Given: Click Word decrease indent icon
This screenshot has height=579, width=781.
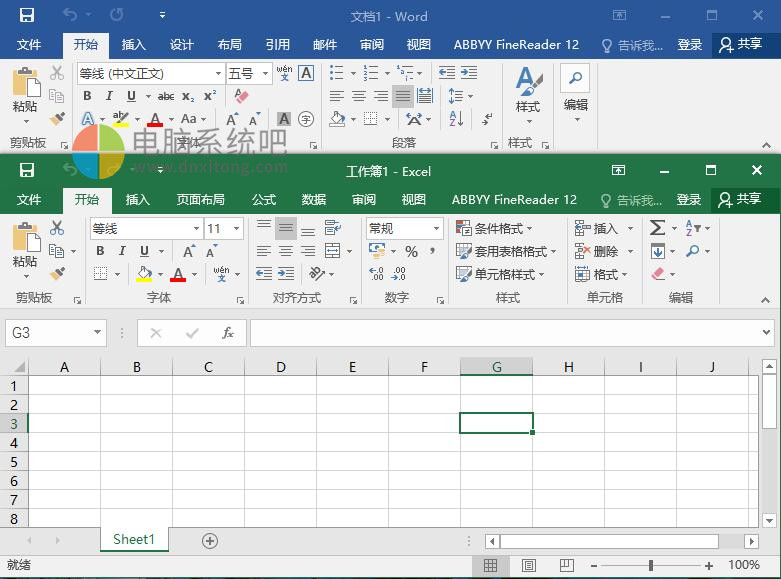Looking at the screenshot, I should point(447,73).
